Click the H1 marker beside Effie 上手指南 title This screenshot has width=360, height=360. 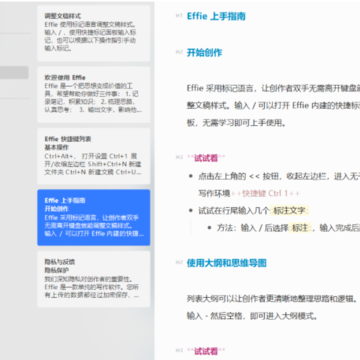(179, 16)
